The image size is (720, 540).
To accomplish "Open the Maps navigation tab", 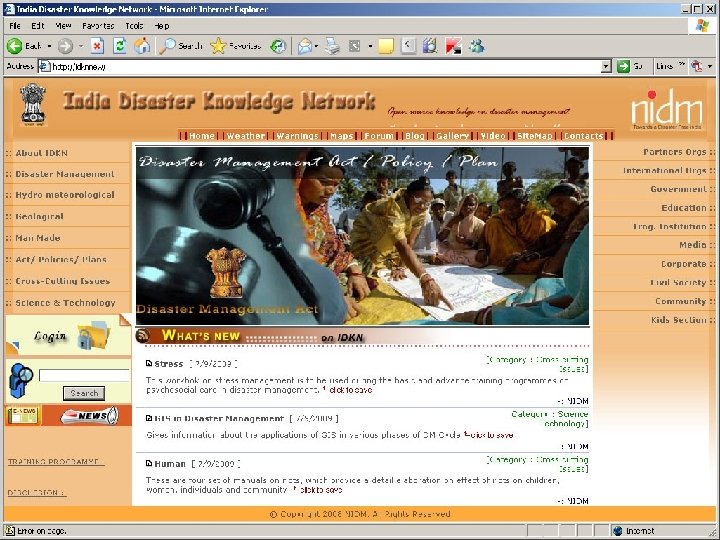I will point(342,135).
